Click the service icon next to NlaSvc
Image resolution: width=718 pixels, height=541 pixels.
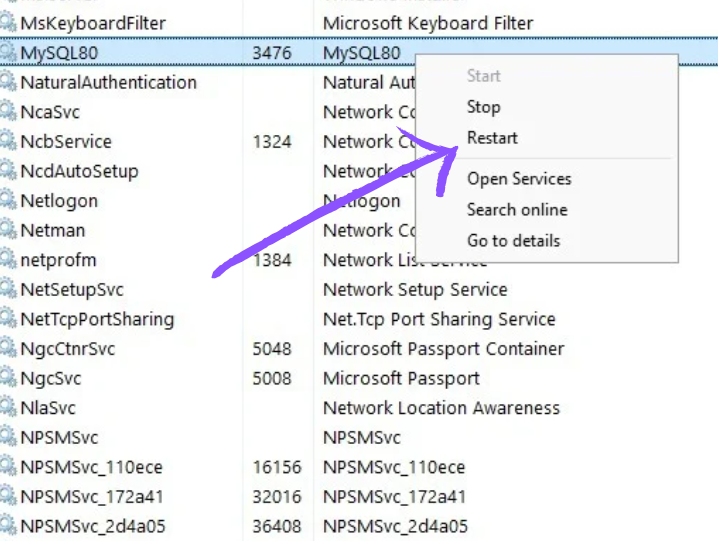click(x=9, y=408)
